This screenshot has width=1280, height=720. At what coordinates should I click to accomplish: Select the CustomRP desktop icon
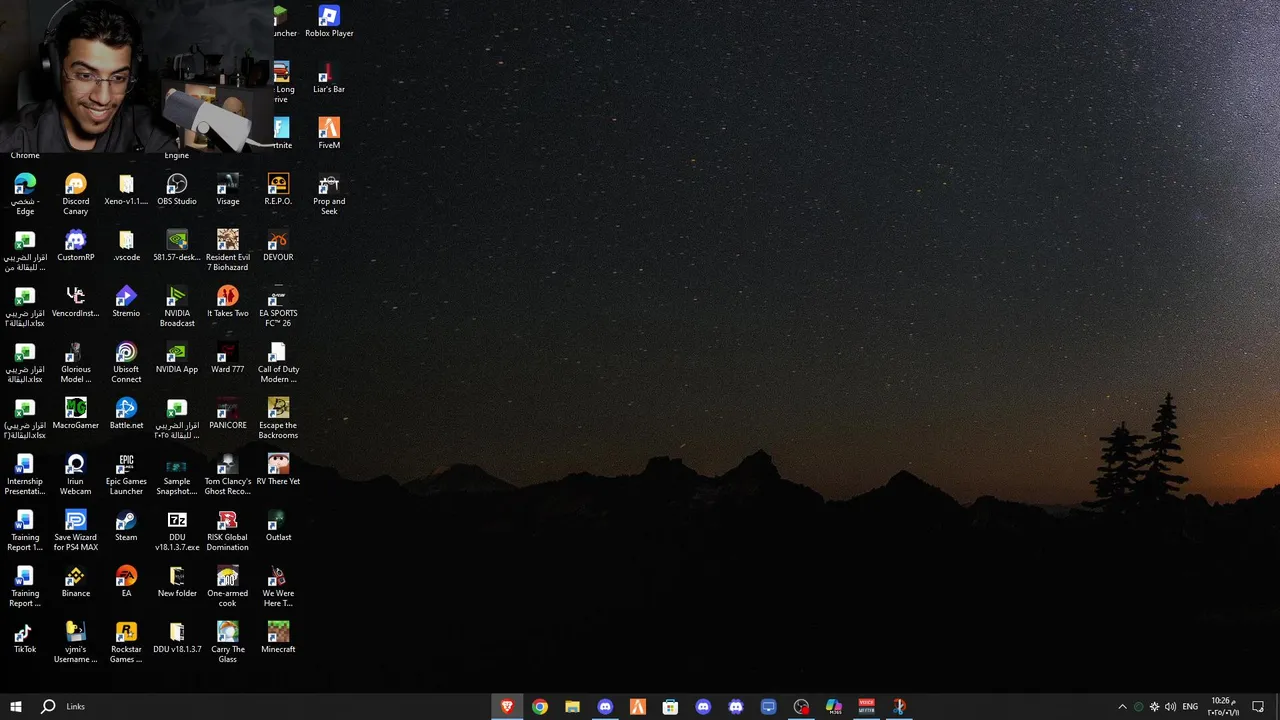click(x=76, y=246)
